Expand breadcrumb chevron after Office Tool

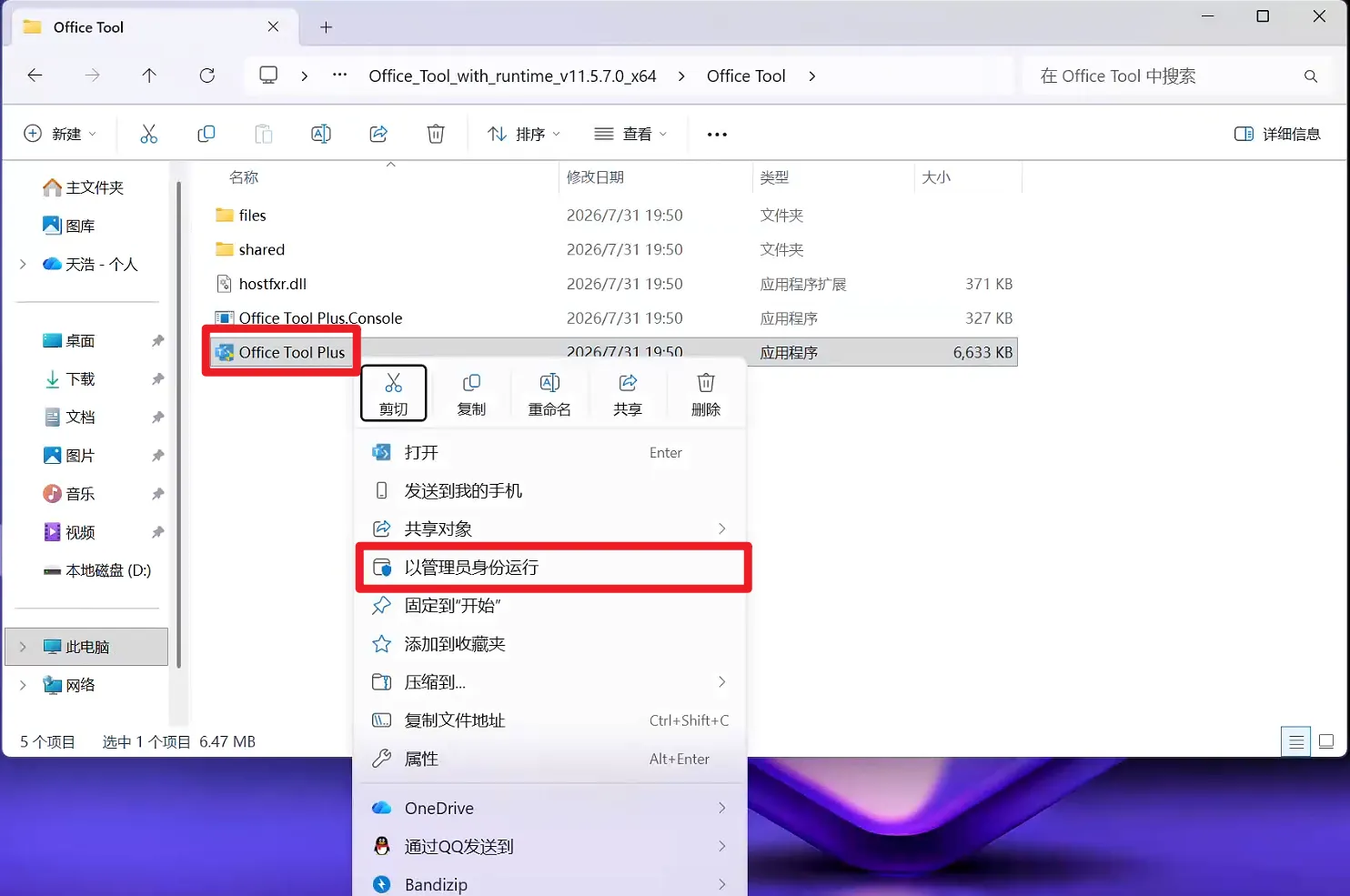pyautogui.click(x=811, y=76)
